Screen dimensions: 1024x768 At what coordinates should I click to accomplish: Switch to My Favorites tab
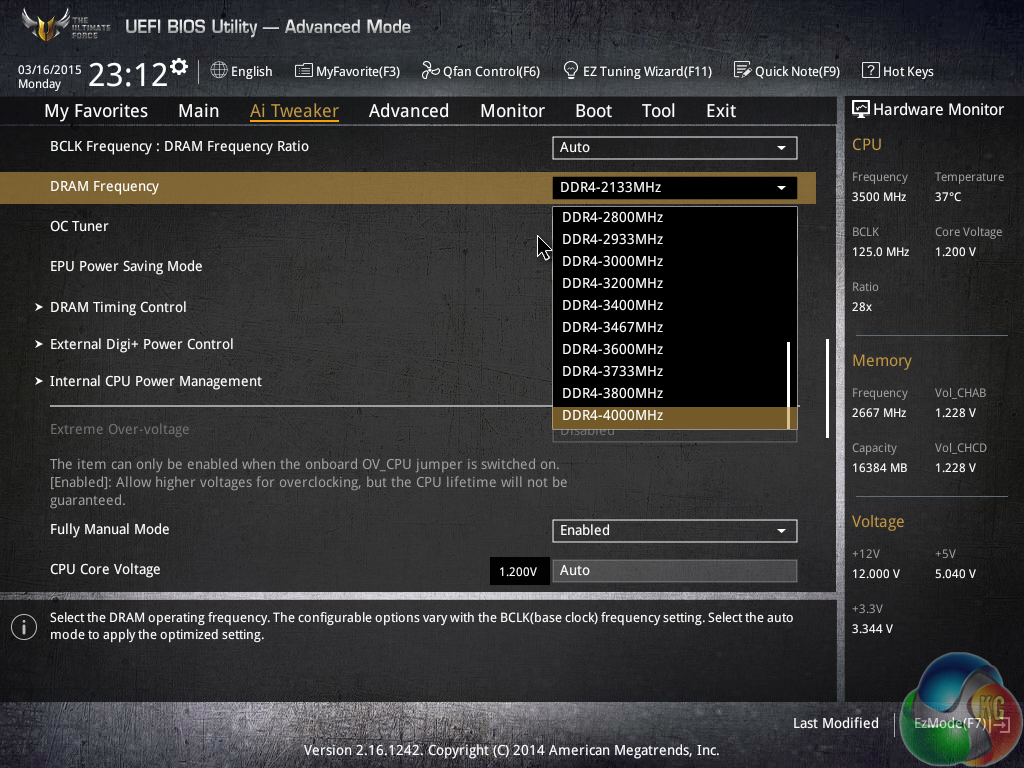96,110
